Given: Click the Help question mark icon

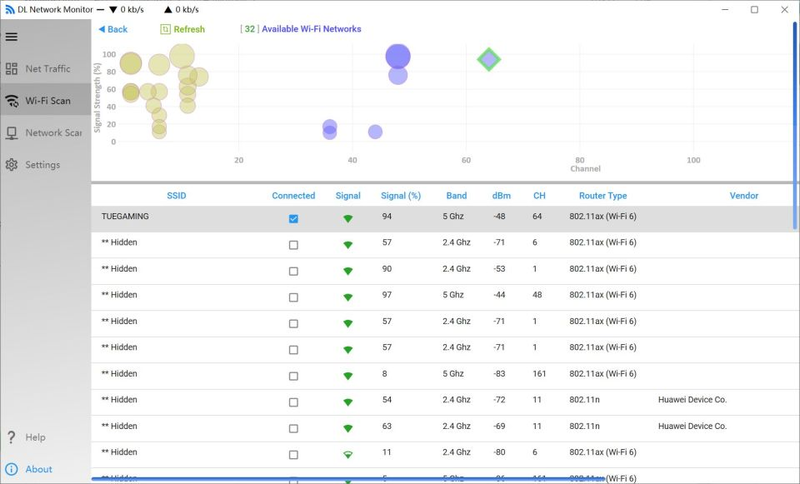Looking at the screenshot, I should point(12,437).
